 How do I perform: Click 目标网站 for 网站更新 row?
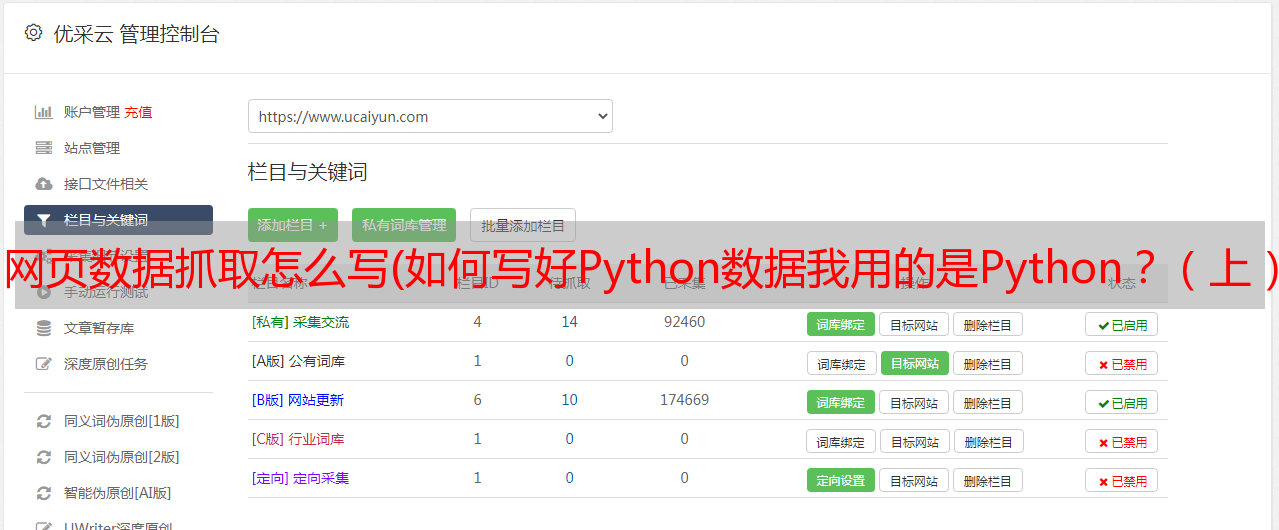914,402
